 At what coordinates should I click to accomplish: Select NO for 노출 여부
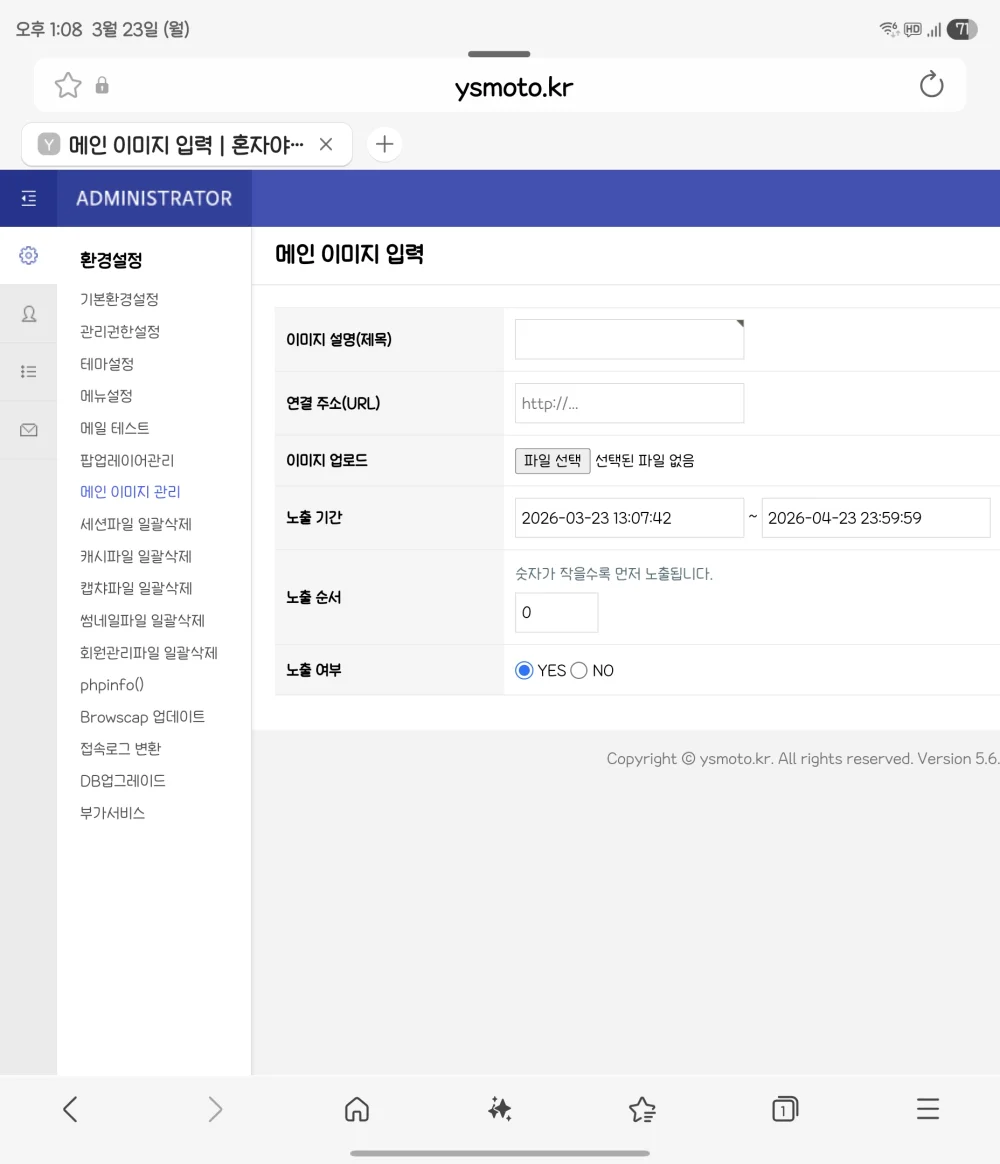click(x=579, y=670)
